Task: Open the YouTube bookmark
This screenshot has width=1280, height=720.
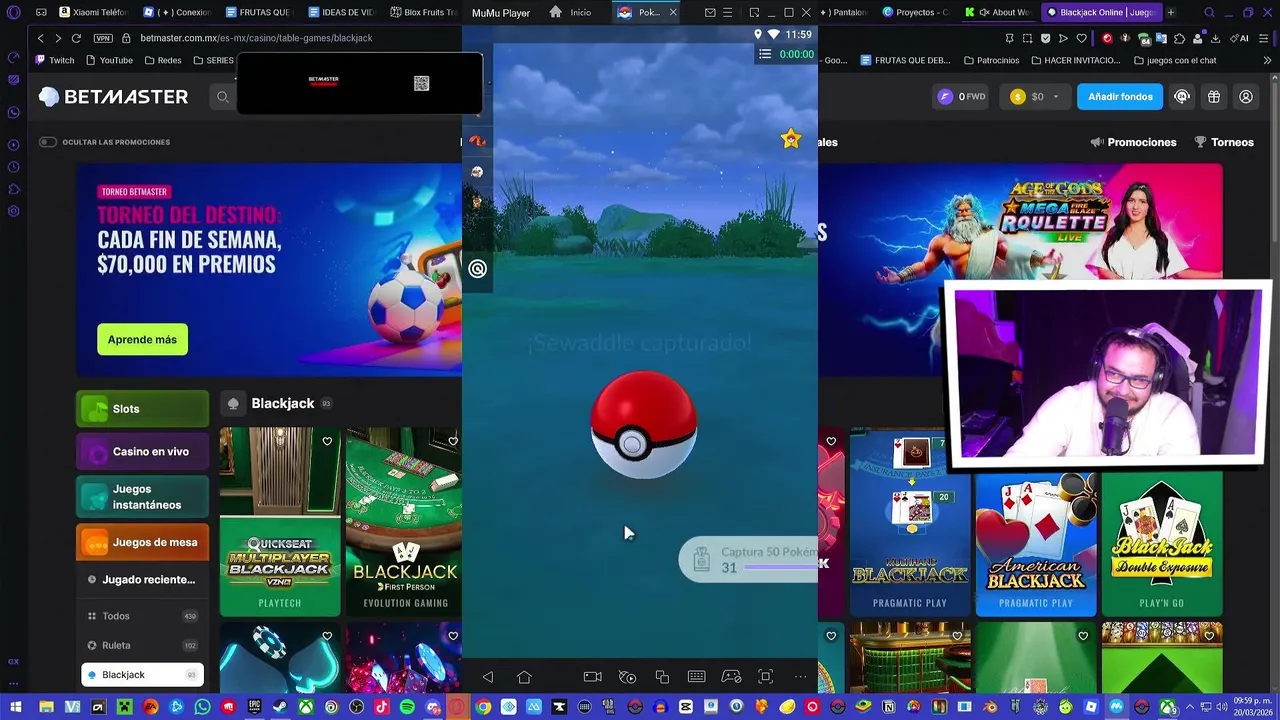Action: tap(109, 60)
